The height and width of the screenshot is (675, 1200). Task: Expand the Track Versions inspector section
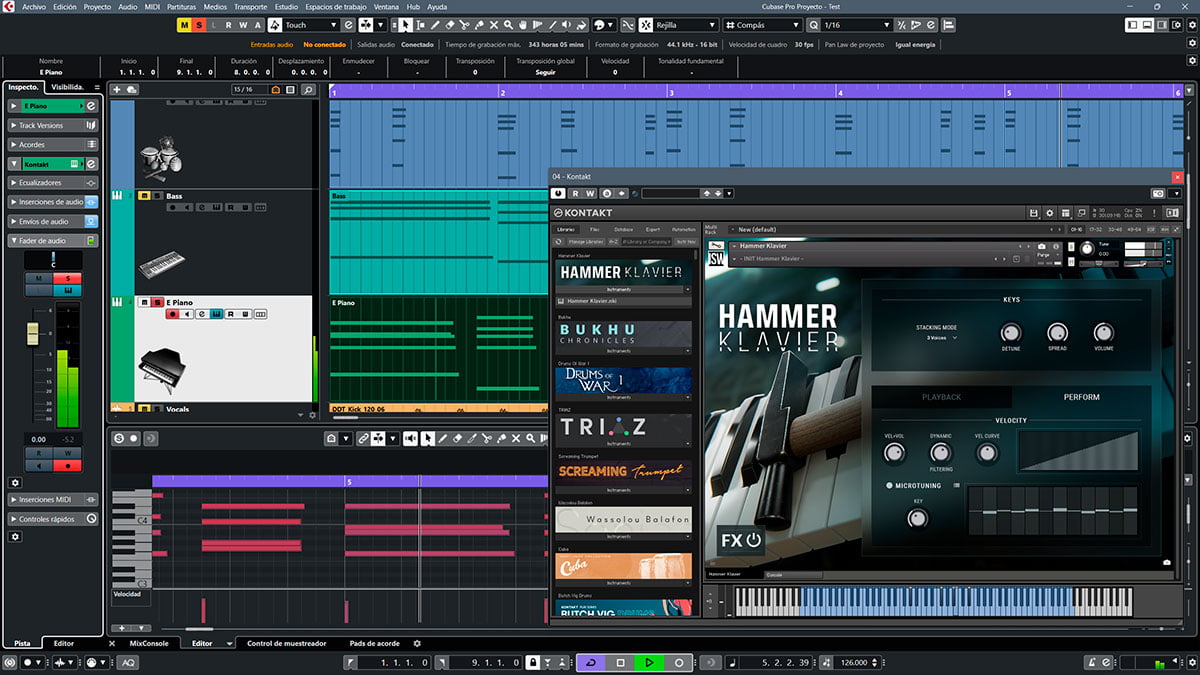click(x=53, y=125)
